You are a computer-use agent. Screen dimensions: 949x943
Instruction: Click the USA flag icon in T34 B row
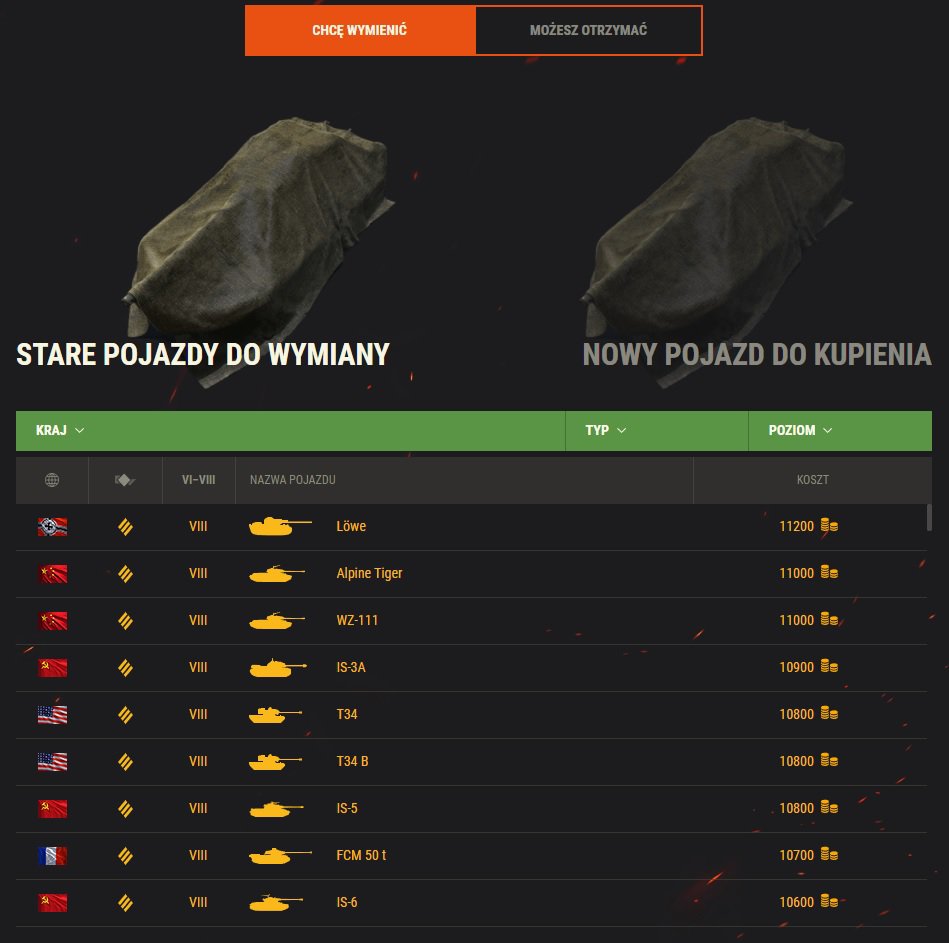53,761
